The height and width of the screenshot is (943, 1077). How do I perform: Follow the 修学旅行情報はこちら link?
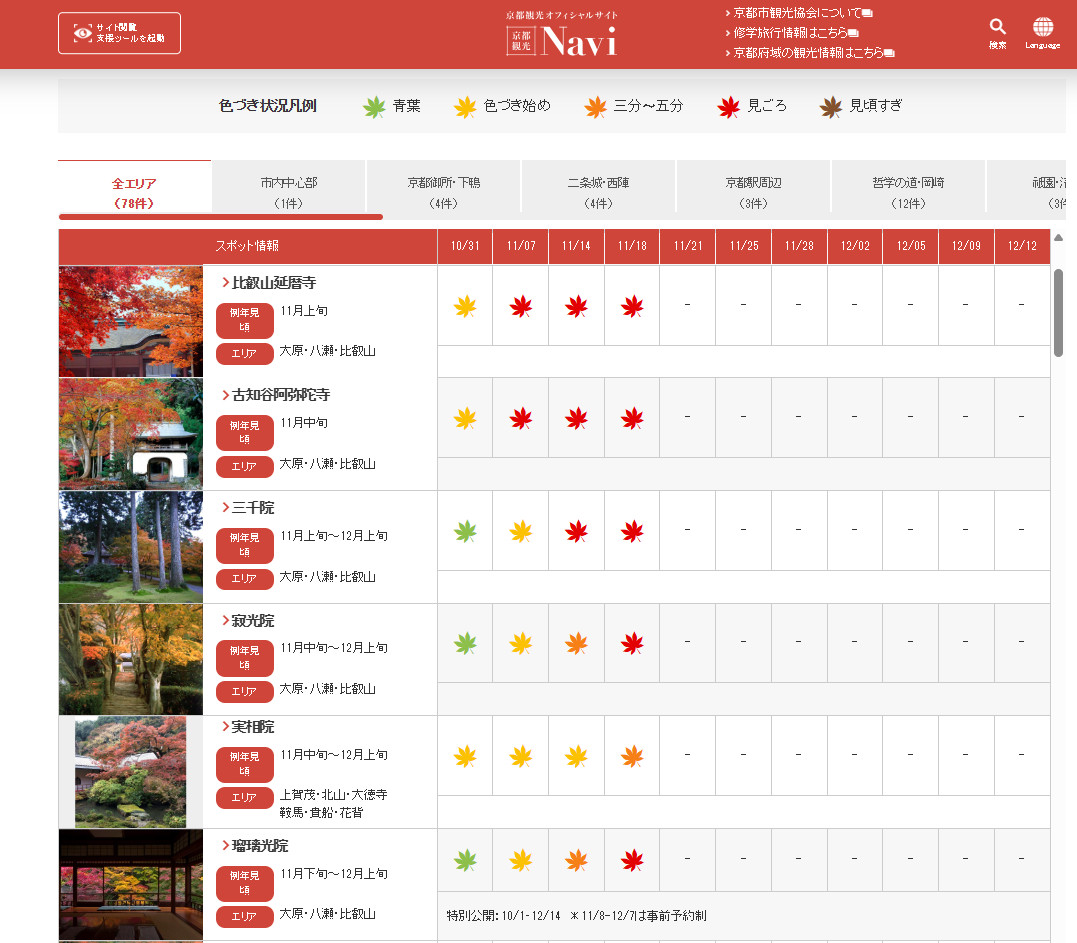pyautogui.click(x=791, y=32)
